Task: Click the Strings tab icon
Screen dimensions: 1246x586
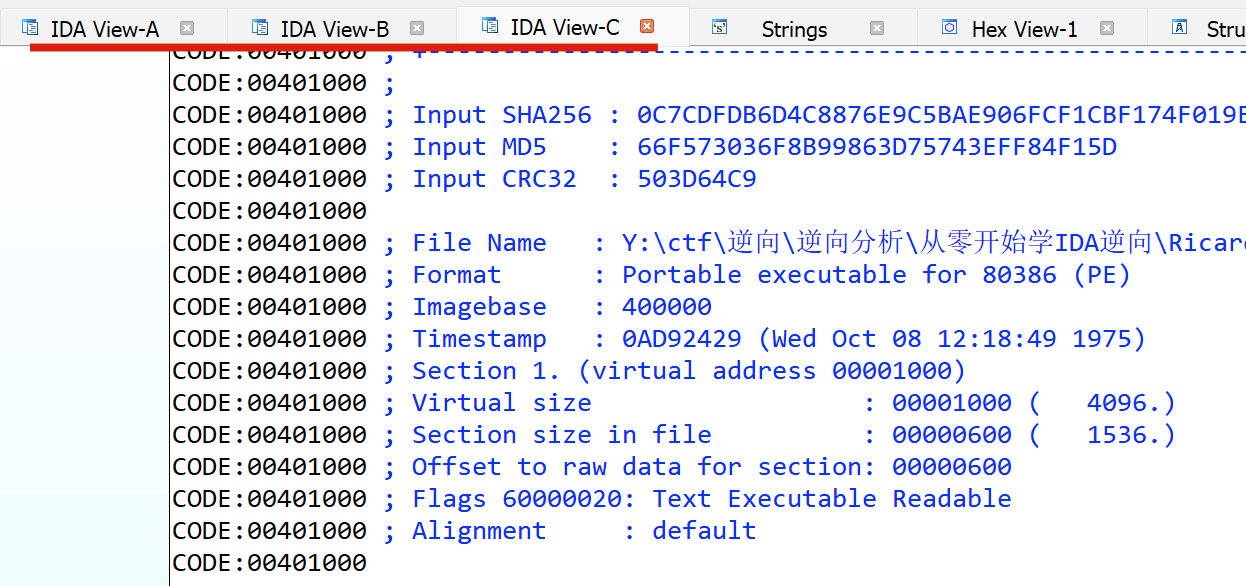Action: coord(720,27)
